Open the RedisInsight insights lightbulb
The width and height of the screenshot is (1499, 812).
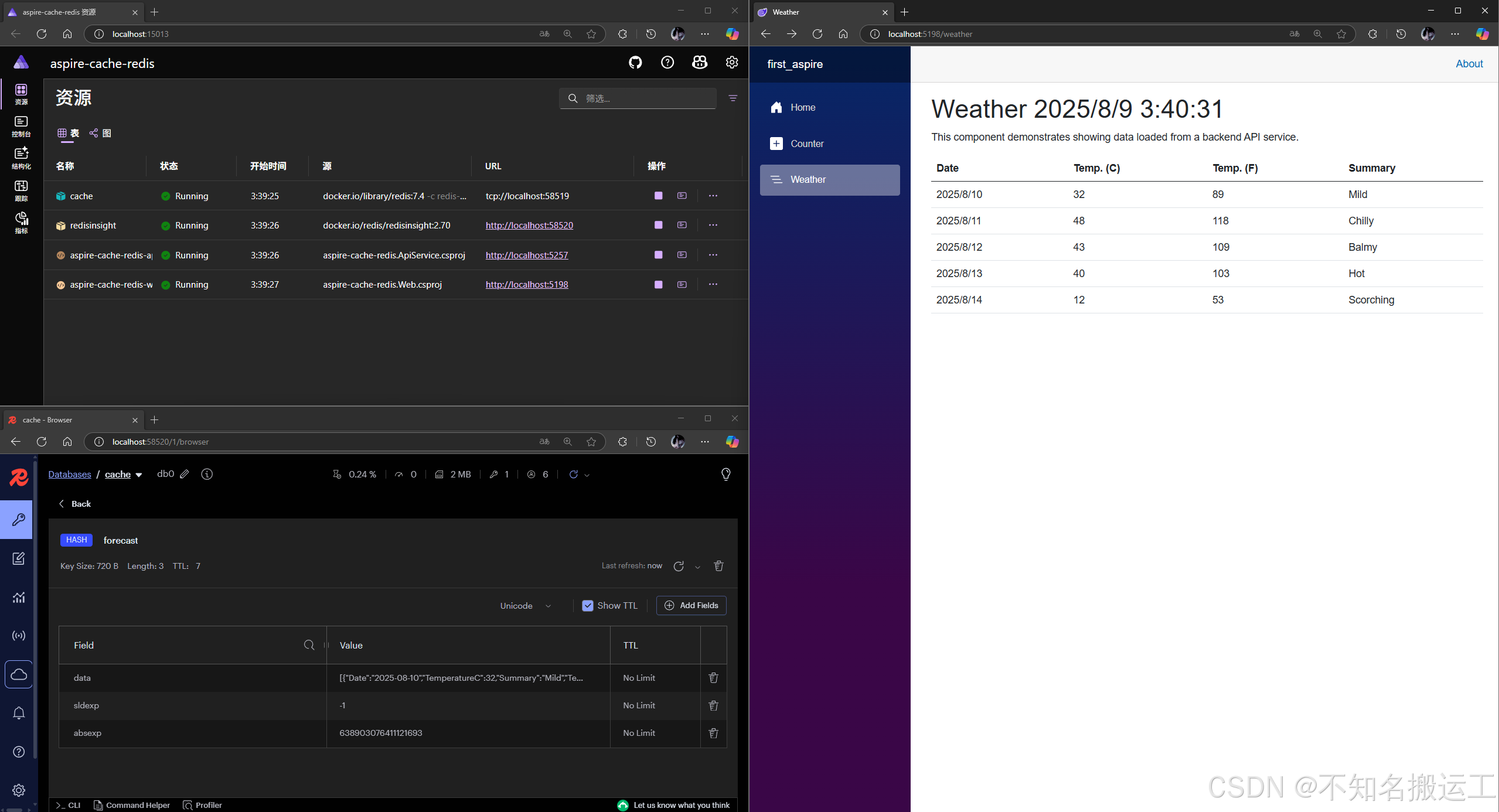[x=725, y=475]
